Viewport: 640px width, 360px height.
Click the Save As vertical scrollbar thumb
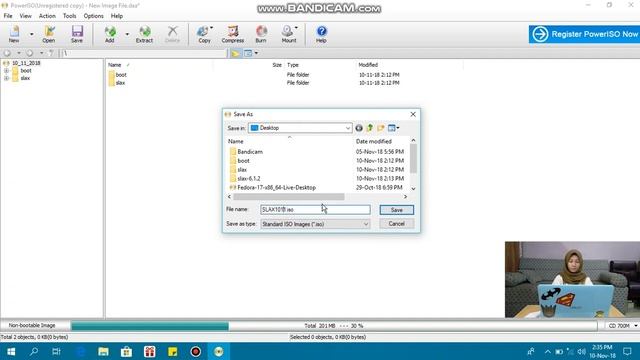(413, 158)
